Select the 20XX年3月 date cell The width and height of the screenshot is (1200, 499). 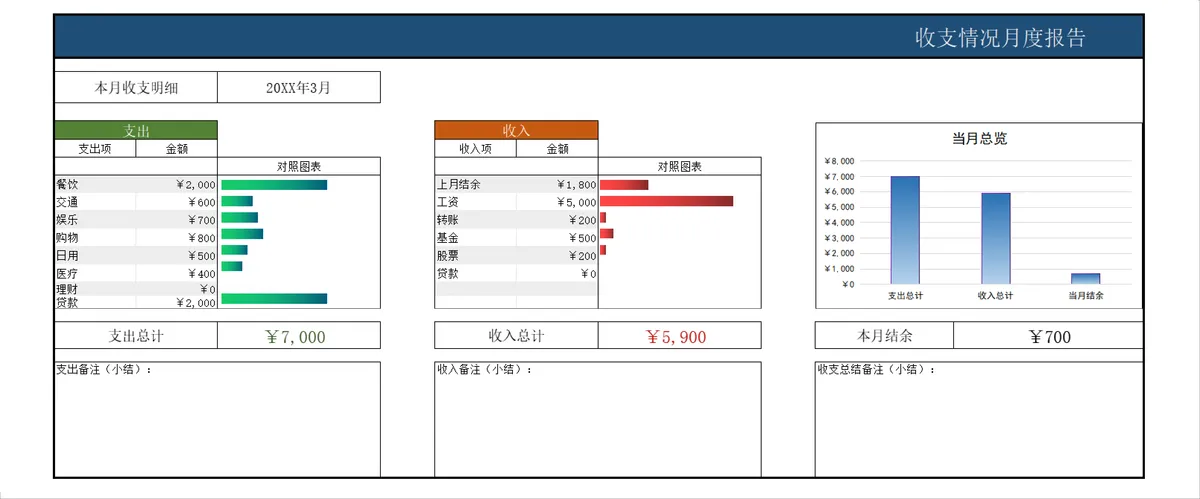pyautogui.click(x=298, y=87)
